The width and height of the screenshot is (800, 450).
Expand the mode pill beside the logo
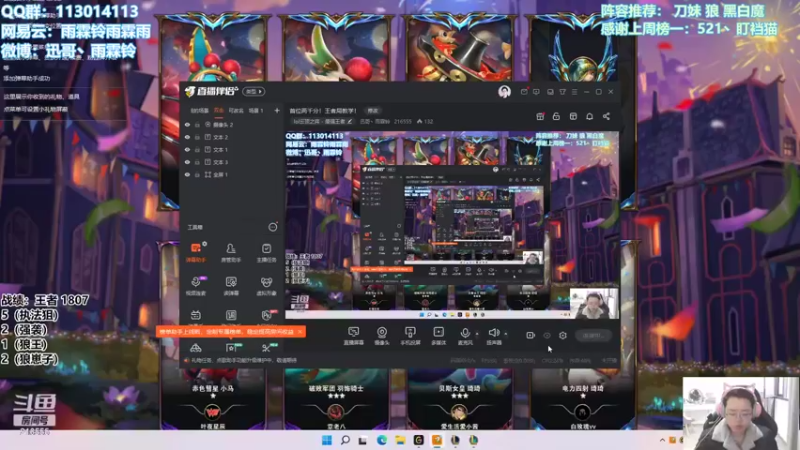coord(254,91)
